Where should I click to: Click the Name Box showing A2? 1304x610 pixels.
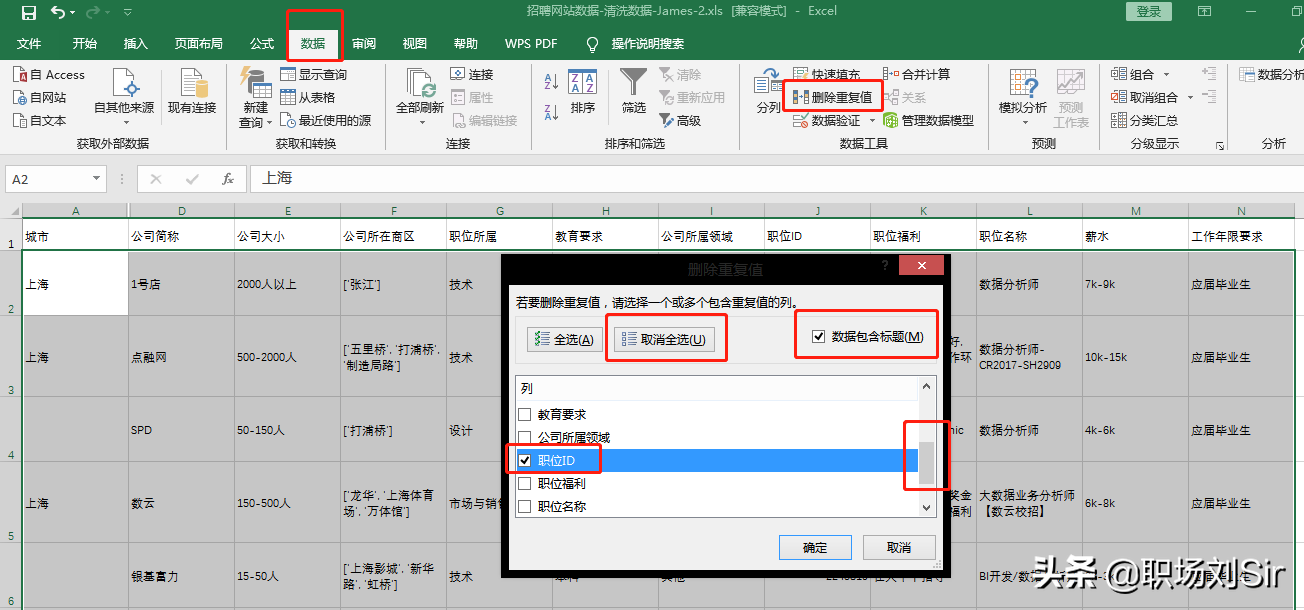point(47,179)
